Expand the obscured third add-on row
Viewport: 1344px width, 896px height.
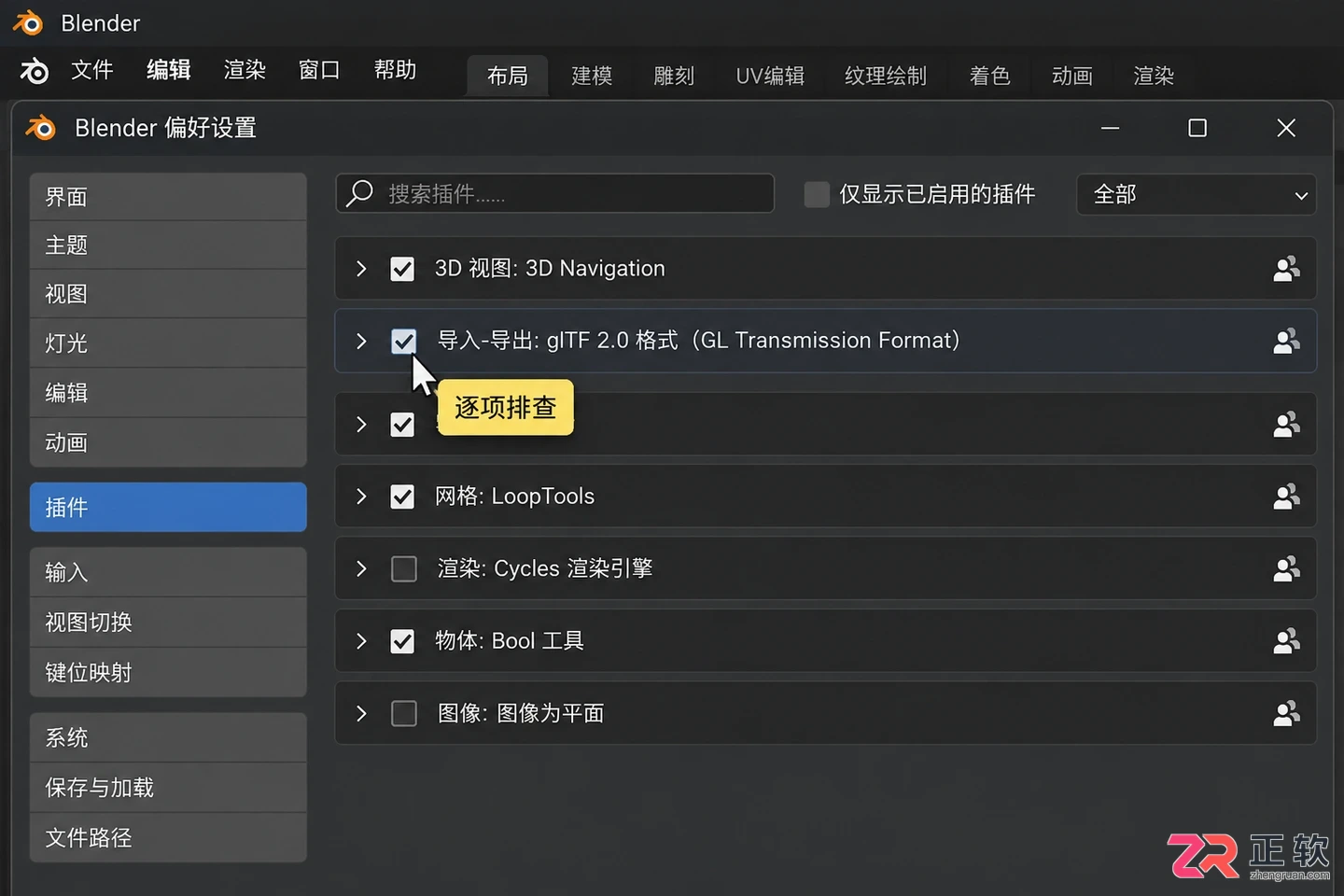pyautogui.click(x=361, y=425)
